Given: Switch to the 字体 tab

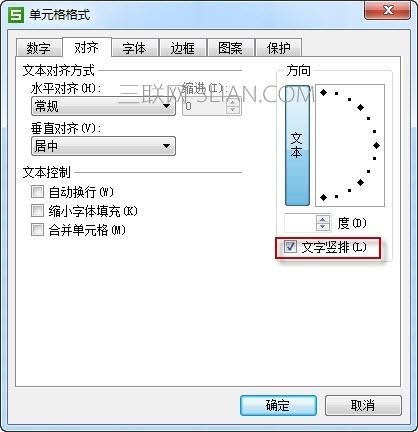Looking at the screenshot, I should tap(135, 48).
